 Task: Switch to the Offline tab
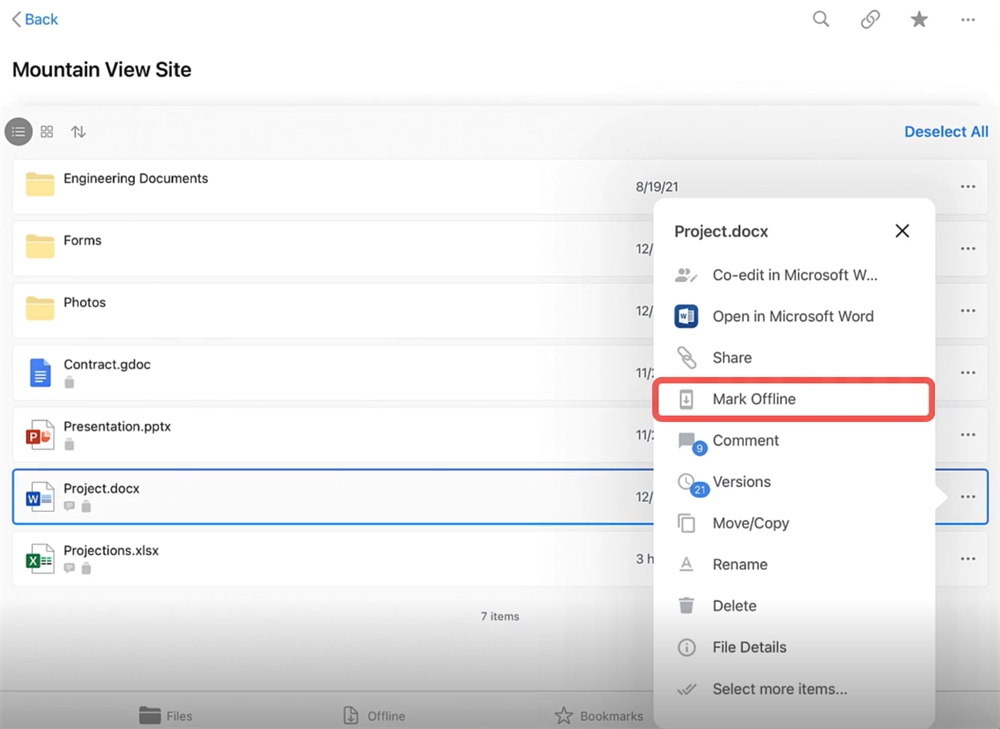(374, 715)
